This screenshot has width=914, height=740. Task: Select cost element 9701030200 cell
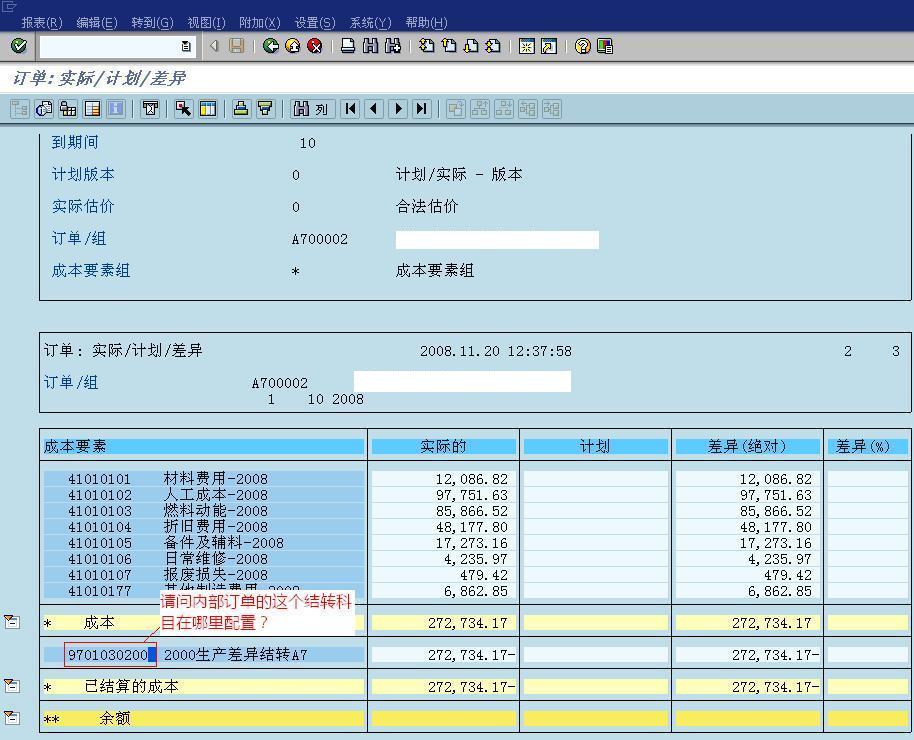[x=108, y=655]
